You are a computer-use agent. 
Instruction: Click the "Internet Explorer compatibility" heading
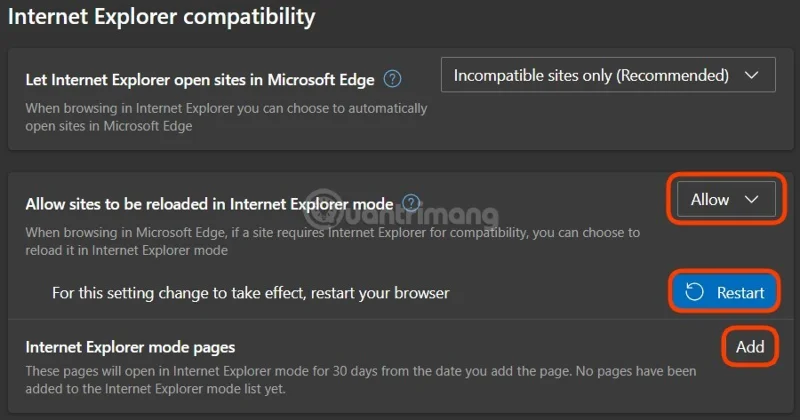tap(161, 17)
